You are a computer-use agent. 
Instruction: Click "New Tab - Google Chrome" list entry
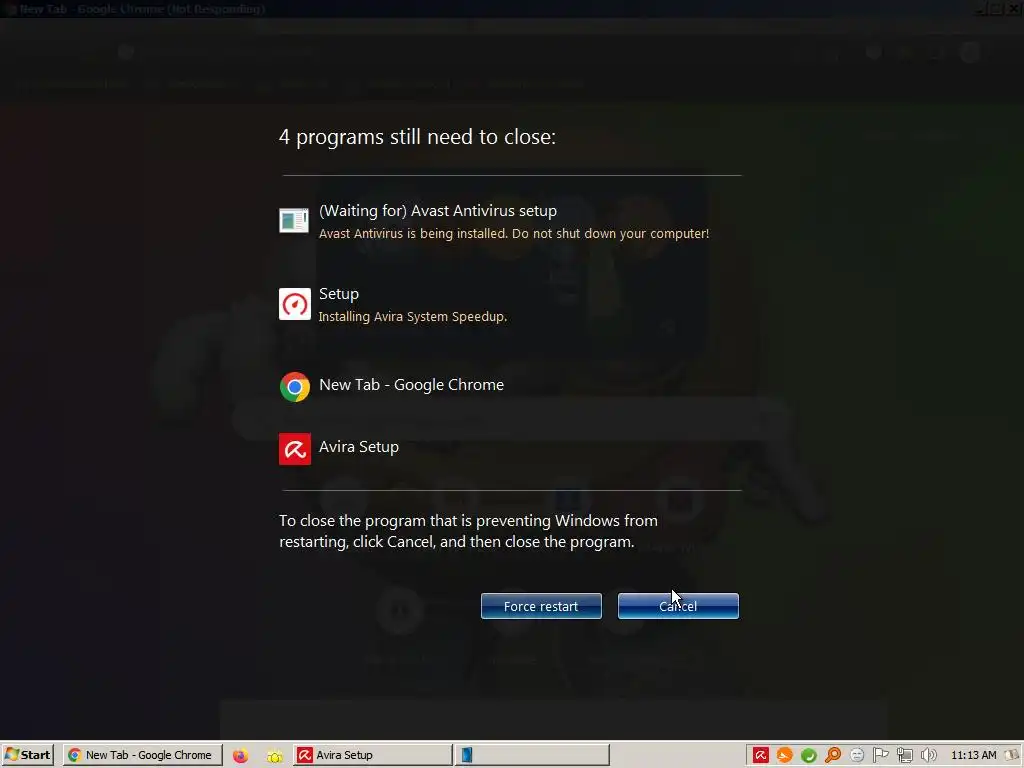point(411,385)
